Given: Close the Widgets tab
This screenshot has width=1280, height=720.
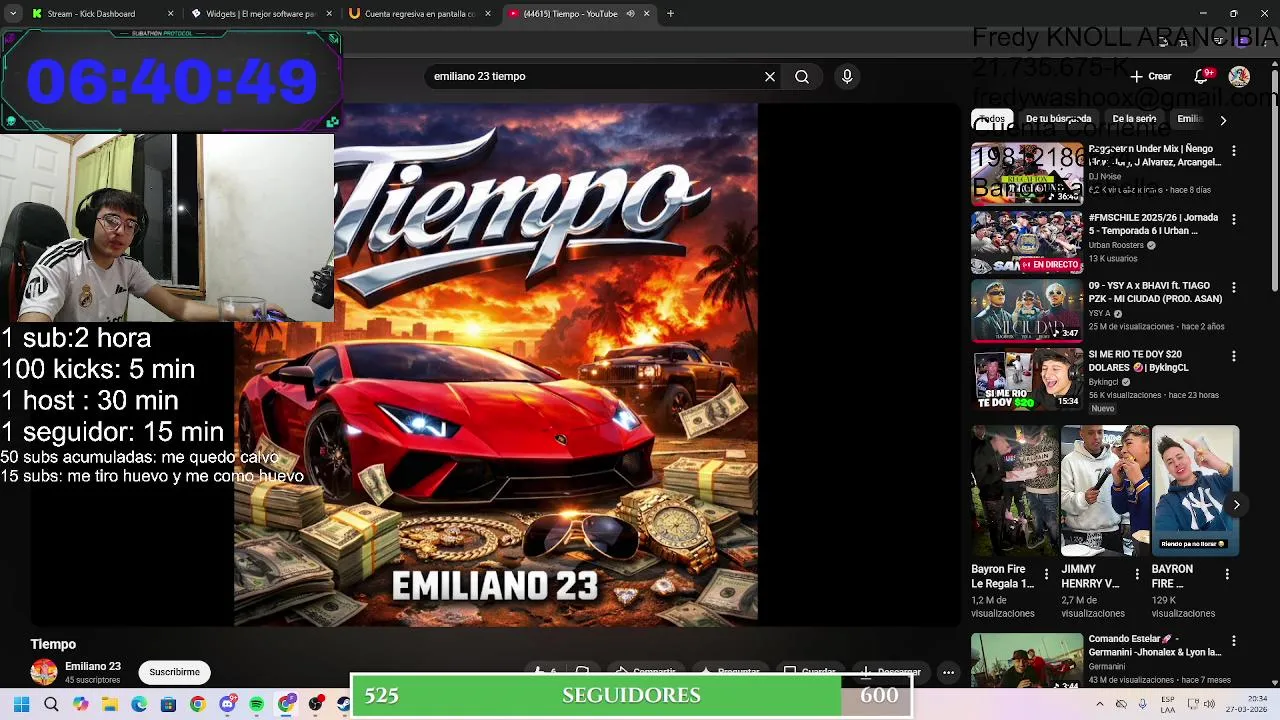Looking at the screenshot, I should click(x=329, y=14).
